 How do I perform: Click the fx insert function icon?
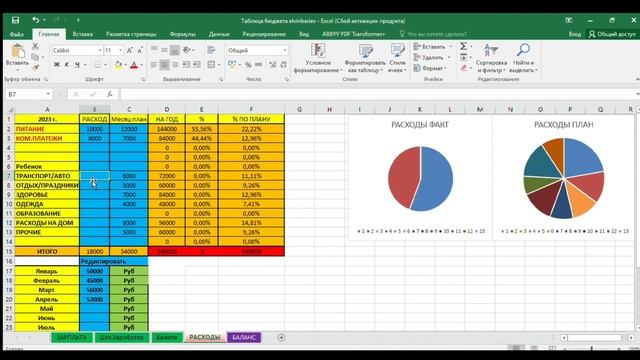coord(109,94)
